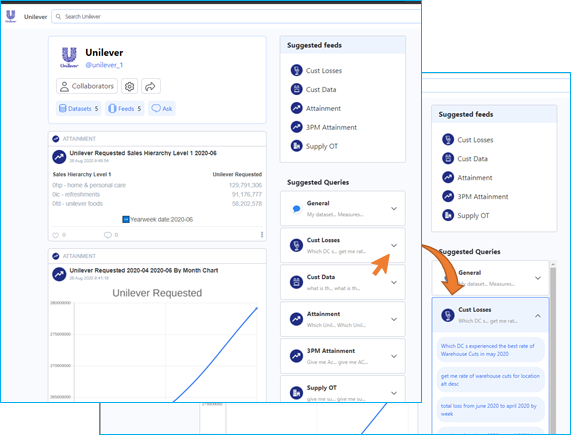Screen dimensions: 571x435
Task: Select the 0hp - home & personal care row
Action: click(157, 185)
